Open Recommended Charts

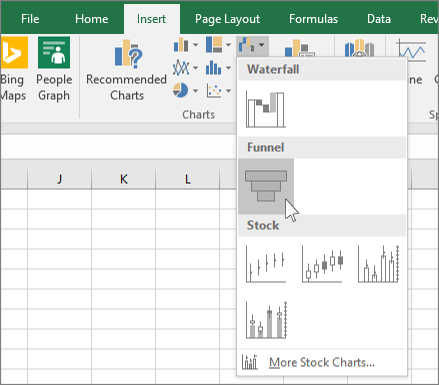coord(127,69)
